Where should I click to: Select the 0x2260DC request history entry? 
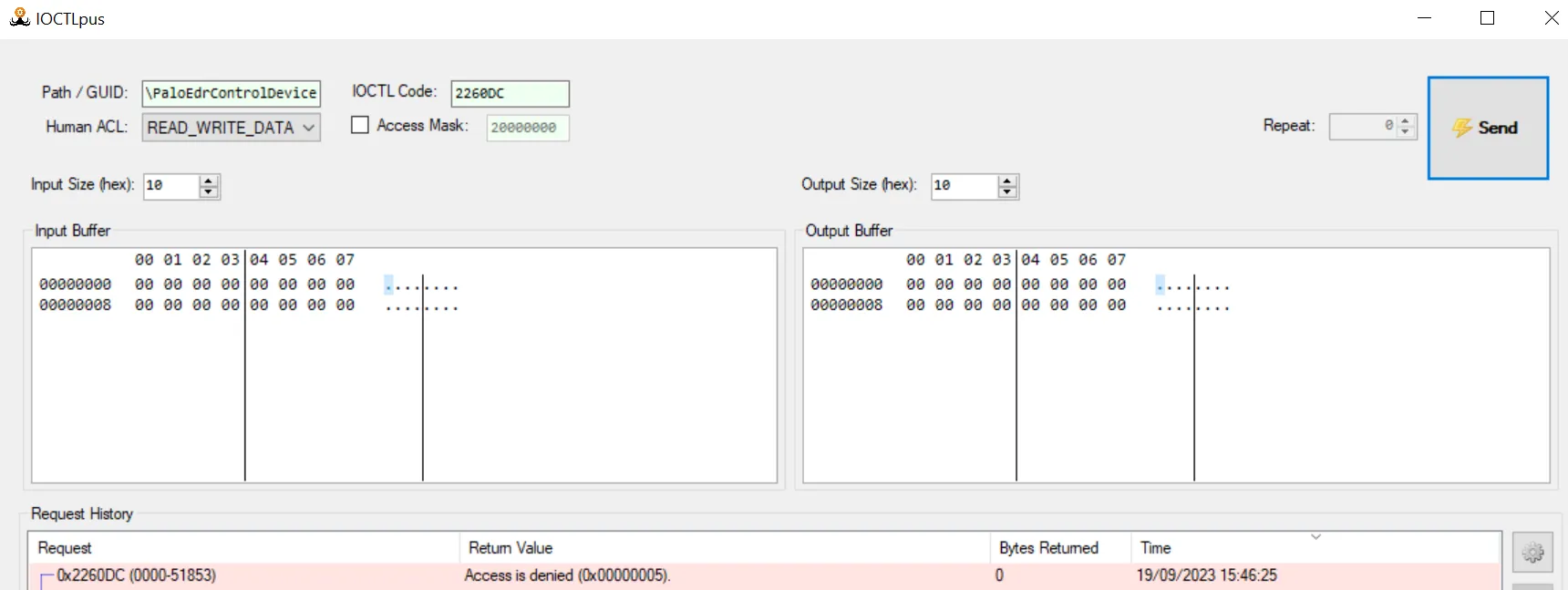coord(137,575)
